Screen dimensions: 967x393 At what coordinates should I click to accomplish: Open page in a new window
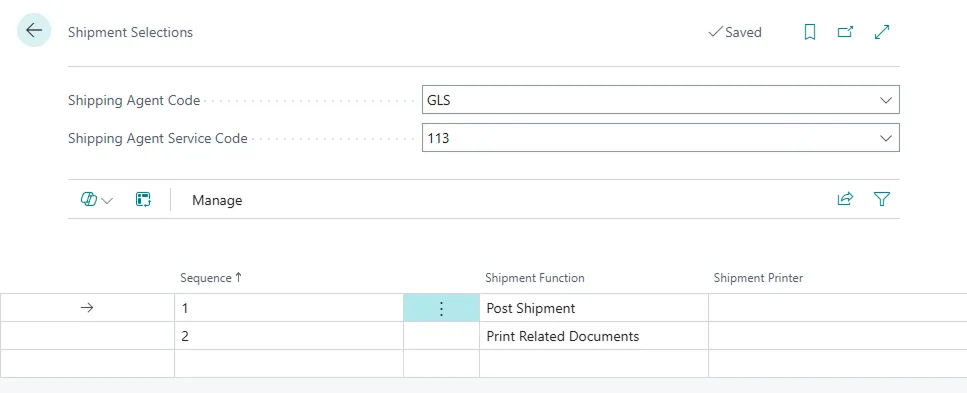point(845,32)
